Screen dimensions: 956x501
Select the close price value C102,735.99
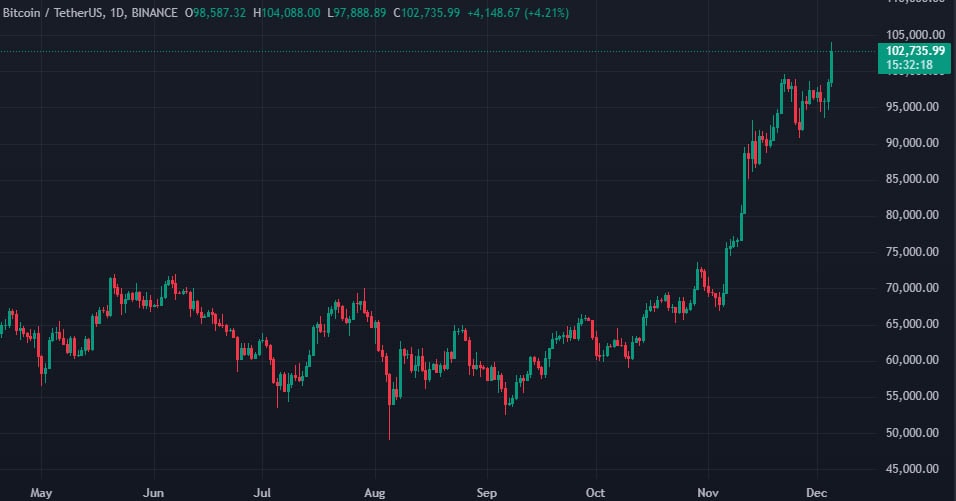click(426, 13)
